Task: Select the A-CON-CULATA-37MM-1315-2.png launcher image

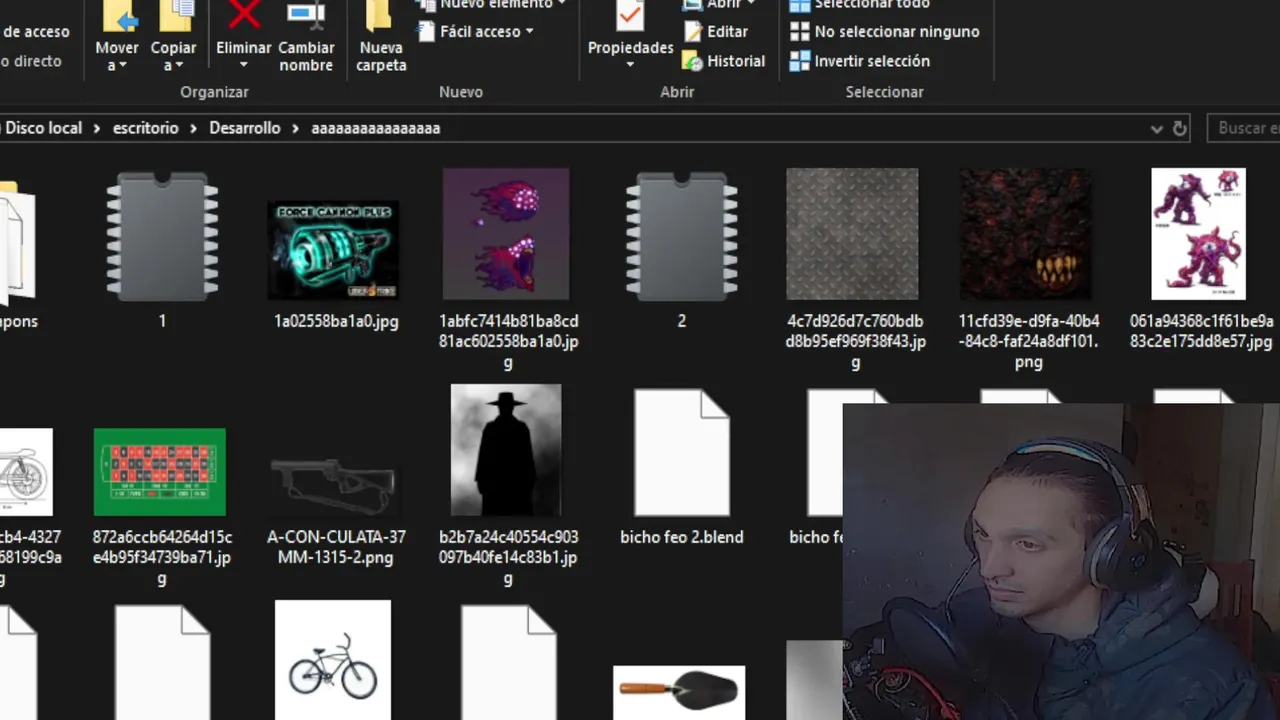Action: pyautogui.click(x=333, y=487)
